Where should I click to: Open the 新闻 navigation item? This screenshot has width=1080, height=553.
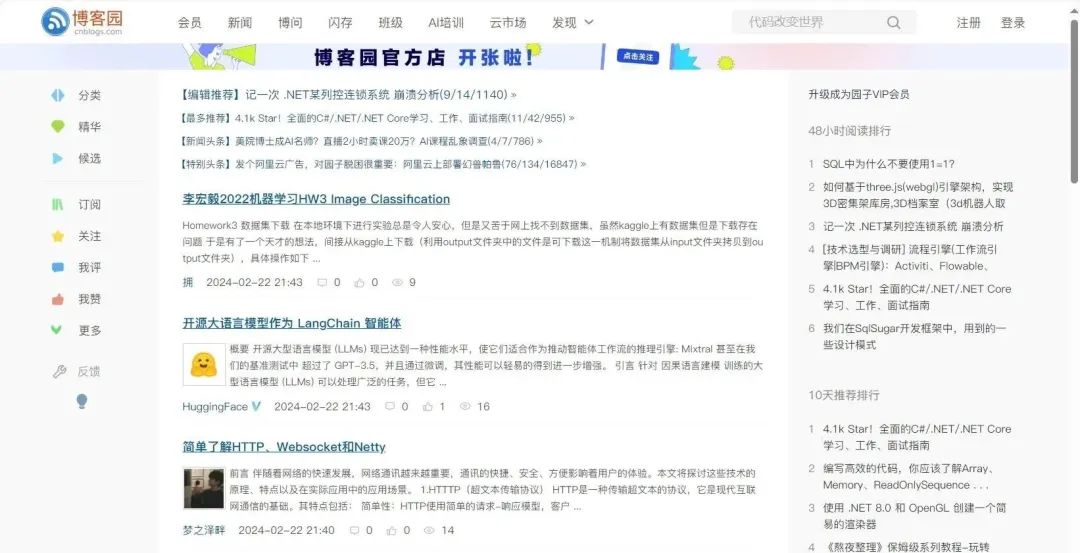pos(240,22)
